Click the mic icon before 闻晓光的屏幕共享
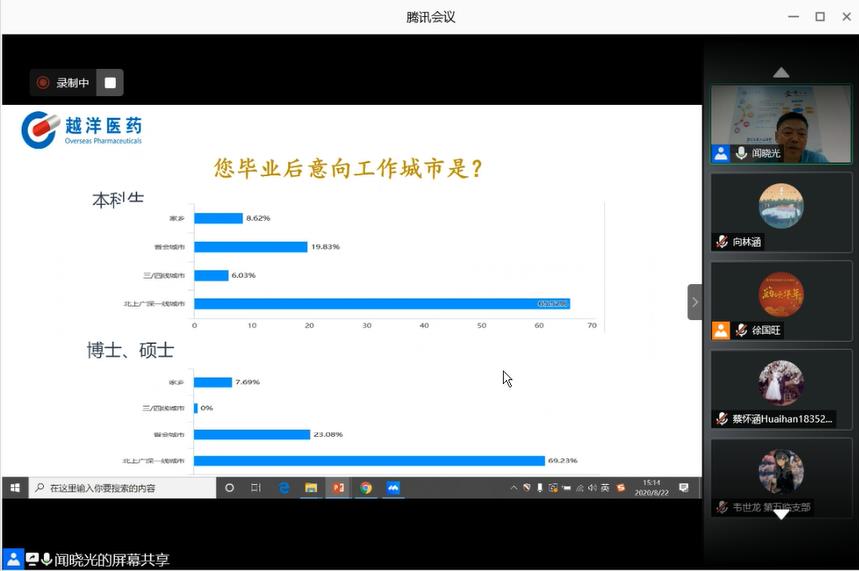This screenshot has width=859, height=571. pyautogui.click(x=47, y=559)
